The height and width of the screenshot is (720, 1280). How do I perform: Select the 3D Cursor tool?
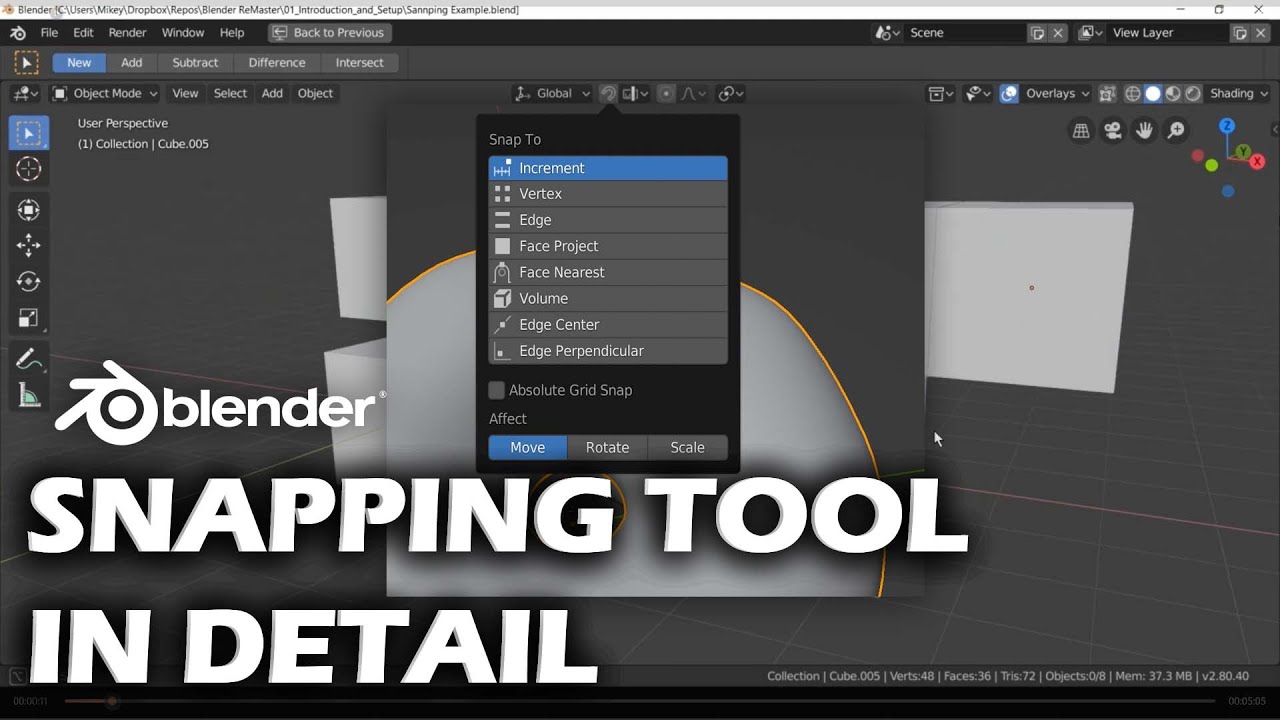(x=29, y=169)
